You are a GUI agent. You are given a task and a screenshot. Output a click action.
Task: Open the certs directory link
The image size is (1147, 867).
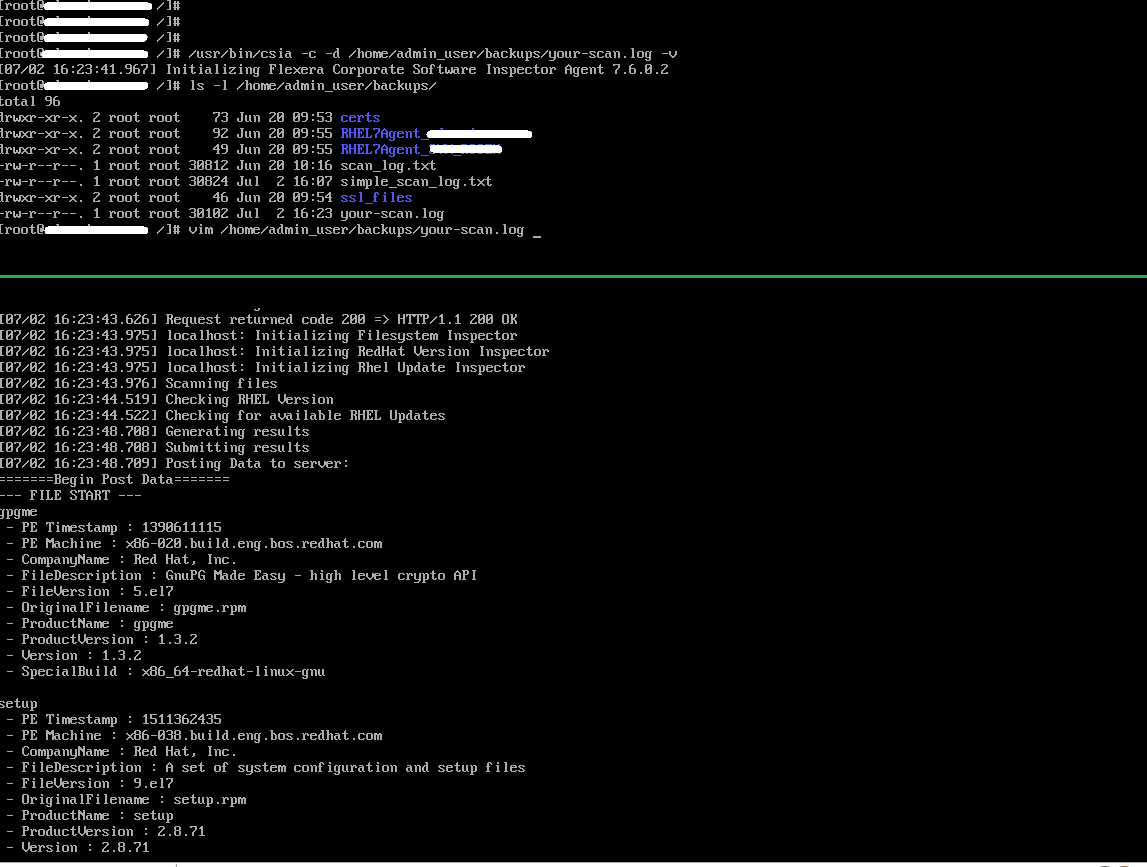pyautogui.click(x=358, y=117)
